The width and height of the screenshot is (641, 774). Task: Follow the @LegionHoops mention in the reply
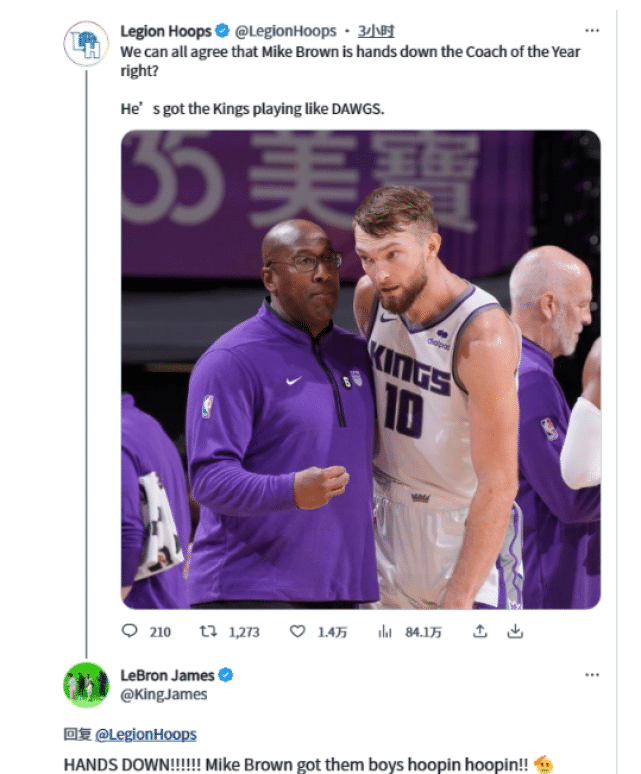click(146, 735)
